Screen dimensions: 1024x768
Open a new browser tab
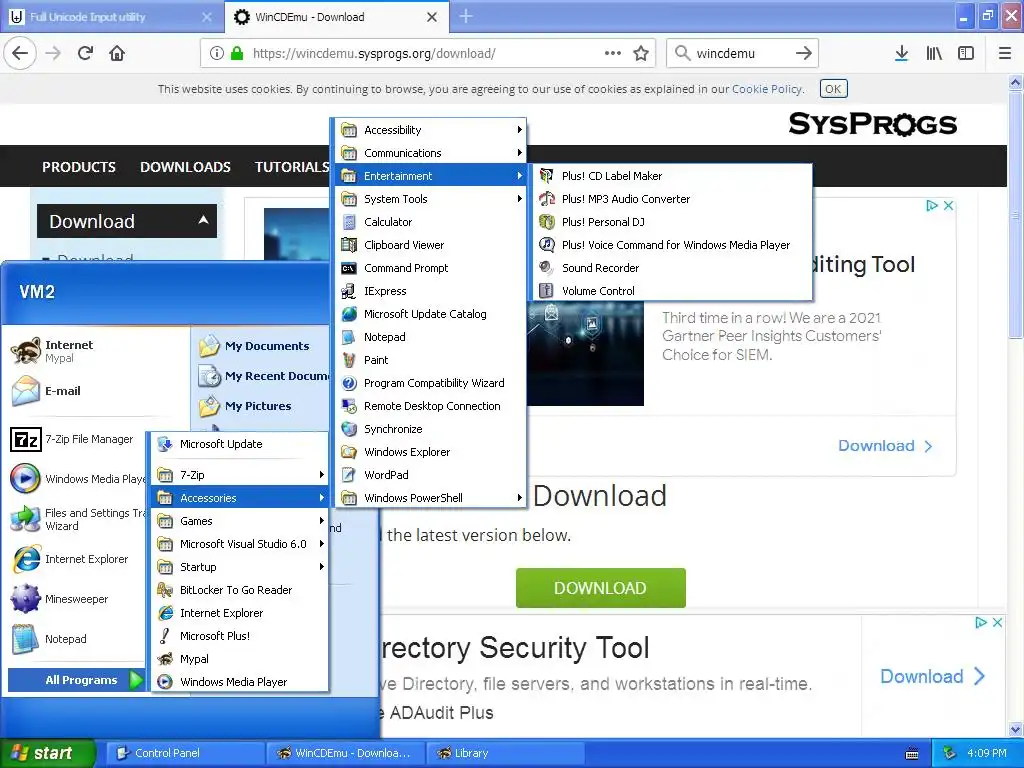click(466, 16)
